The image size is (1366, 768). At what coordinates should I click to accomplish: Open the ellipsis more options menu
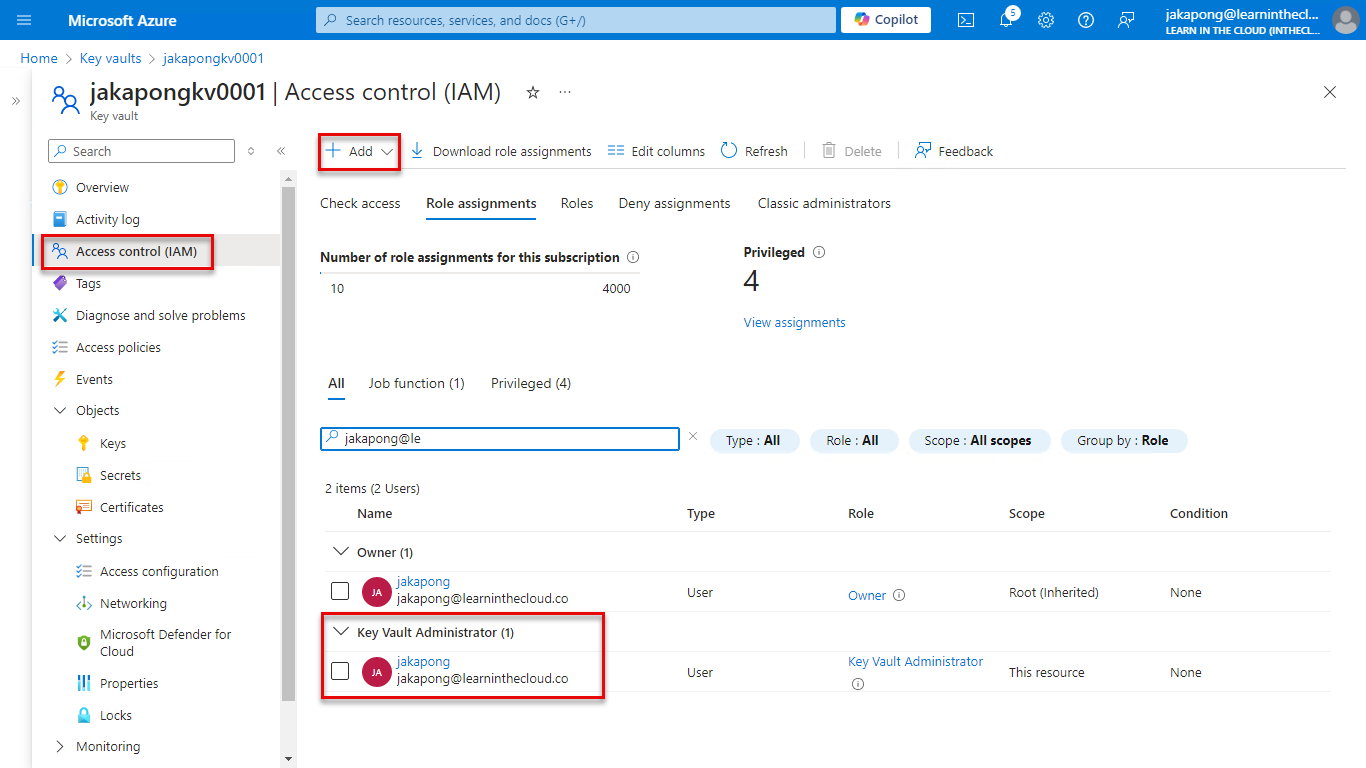tap(565, 92)
